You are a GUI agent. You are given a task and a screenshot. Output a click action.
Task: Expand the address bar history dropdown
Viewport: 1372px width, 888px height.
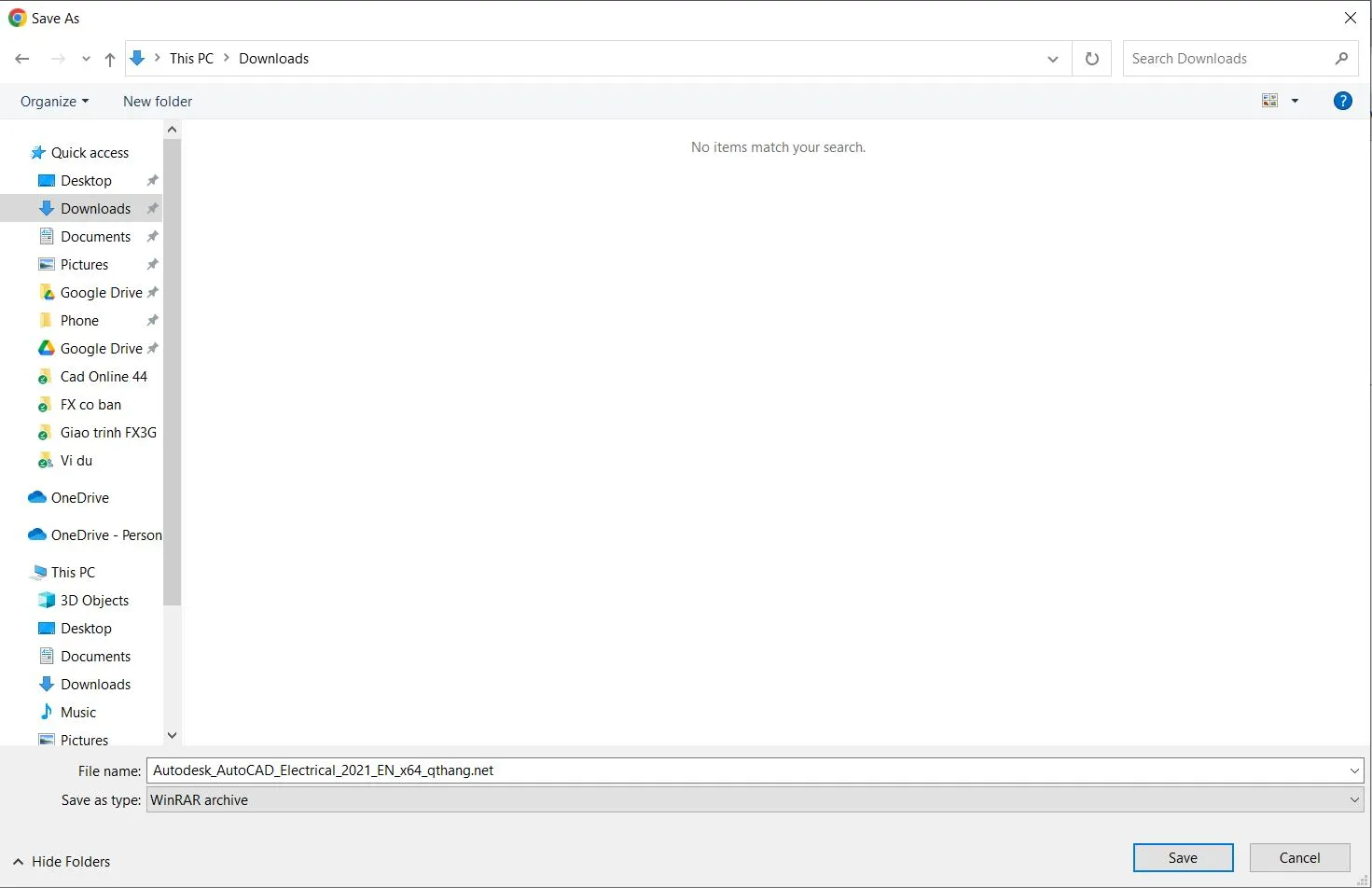coord(1052,59)
